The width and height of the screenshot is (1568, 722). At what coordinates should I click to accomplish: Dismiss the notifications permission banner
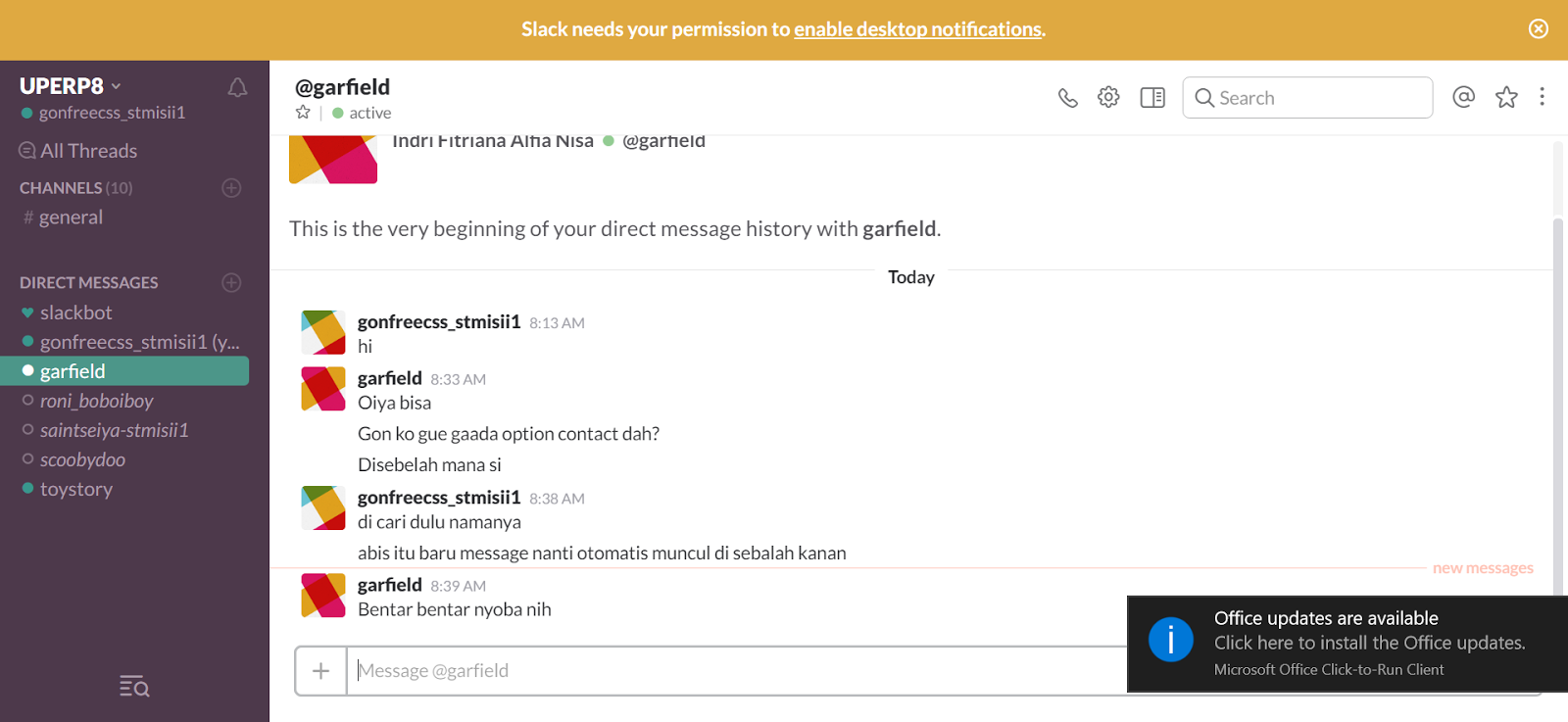(x=1538, y=28)
